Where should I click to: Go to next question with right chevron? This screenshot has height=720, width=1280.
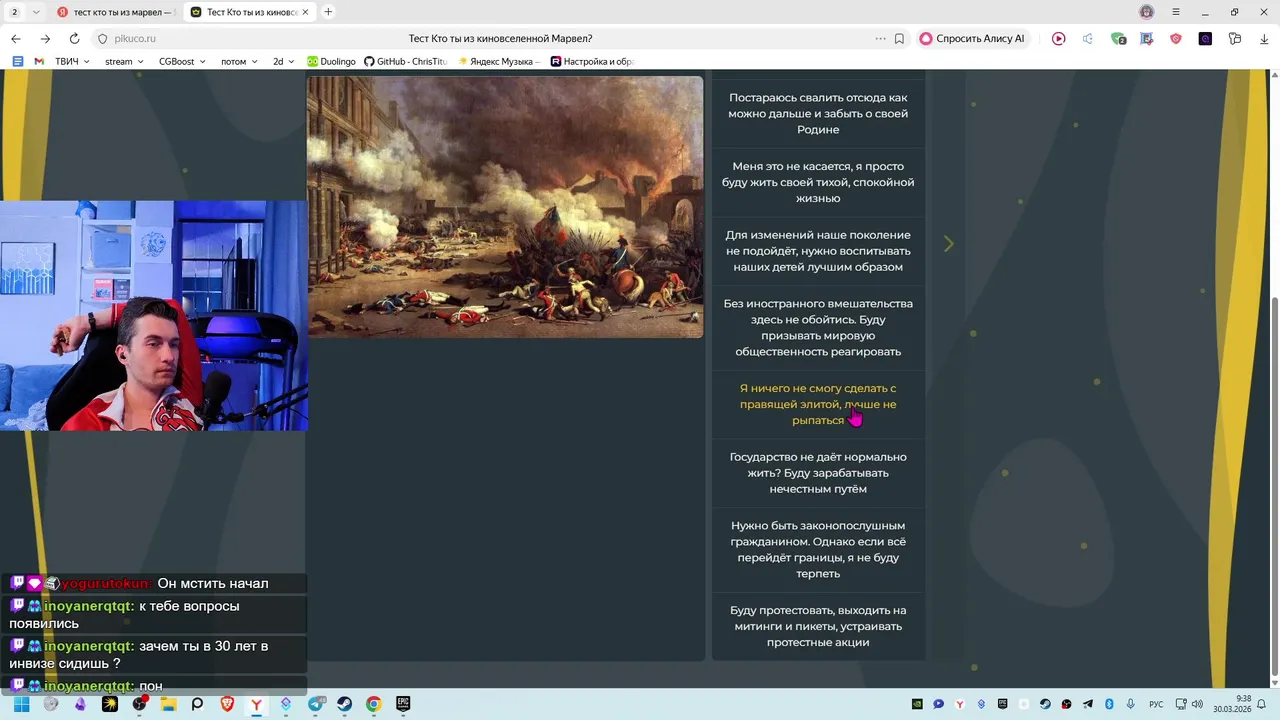[x=949, y=243]
